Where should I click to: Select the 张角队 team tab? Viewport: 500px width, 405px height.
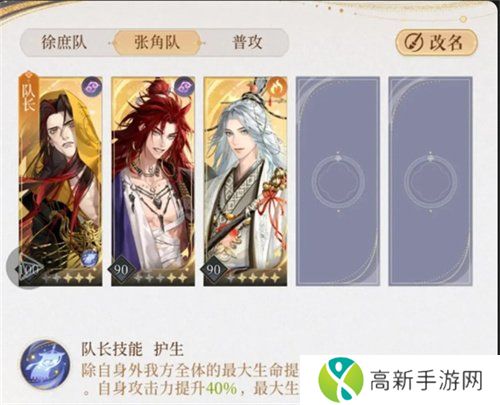(x=157, y=43)
